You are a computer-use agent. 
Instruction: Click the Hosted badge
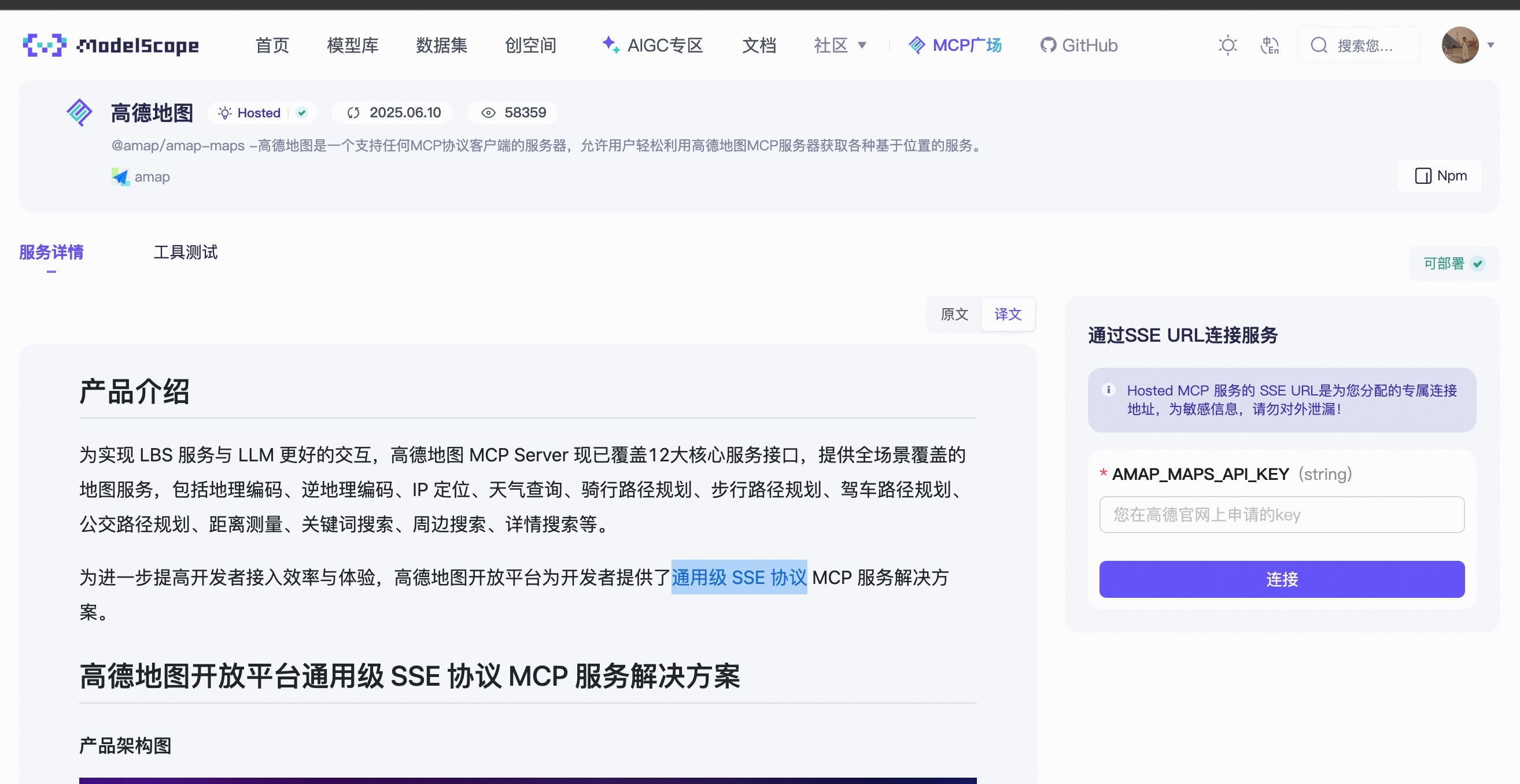pos(262,113)
